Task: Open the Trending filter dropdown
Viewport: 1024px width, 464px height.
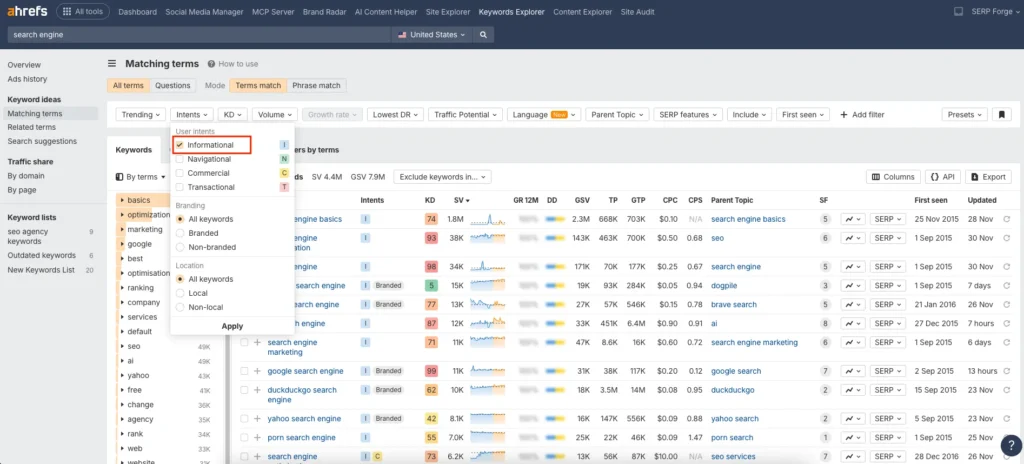Action: pyautogui.click(x=141, y=114)
